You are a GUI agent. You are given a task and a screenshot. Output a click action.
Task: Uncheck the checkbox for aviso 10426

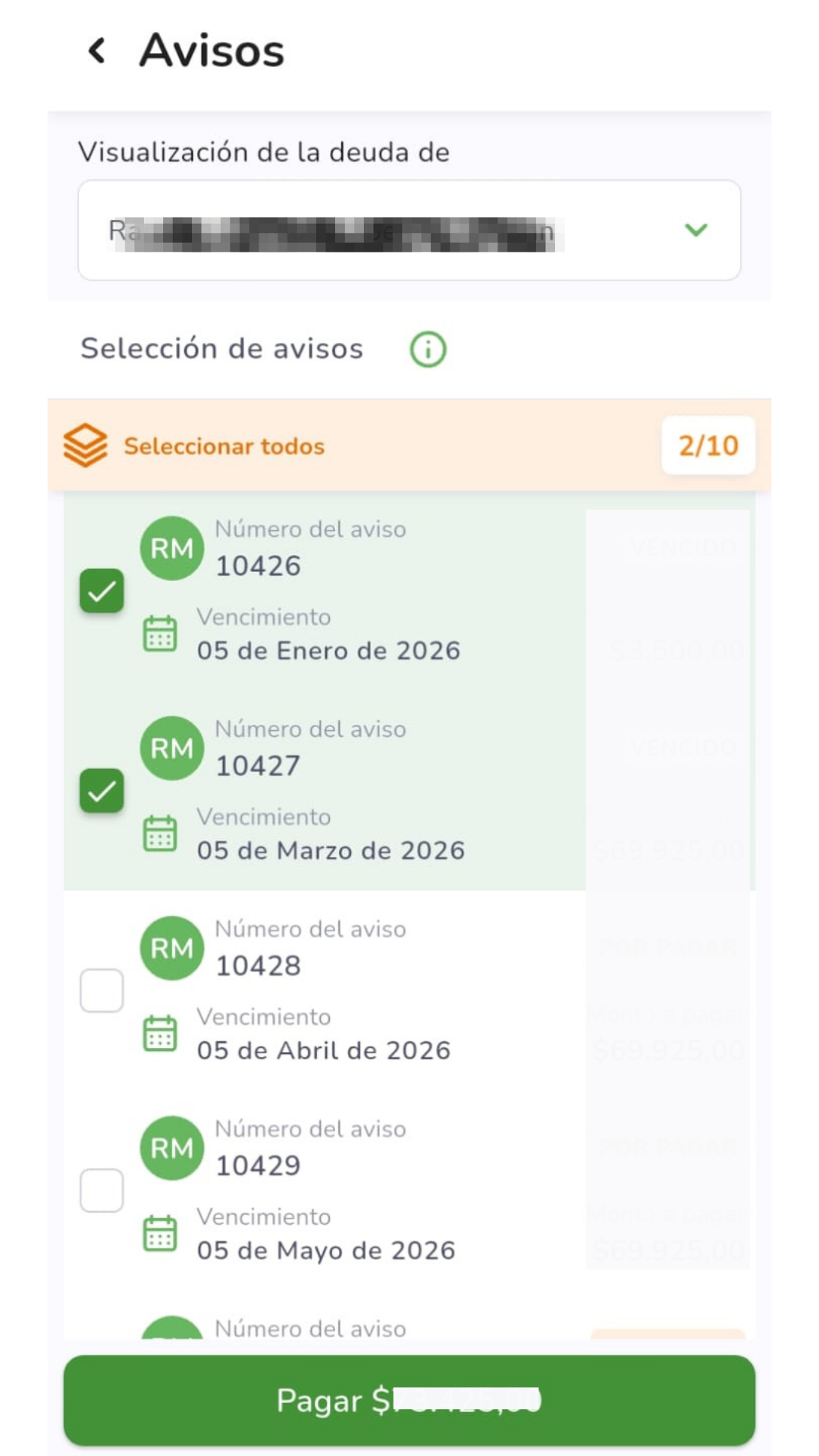coord(102,591)
